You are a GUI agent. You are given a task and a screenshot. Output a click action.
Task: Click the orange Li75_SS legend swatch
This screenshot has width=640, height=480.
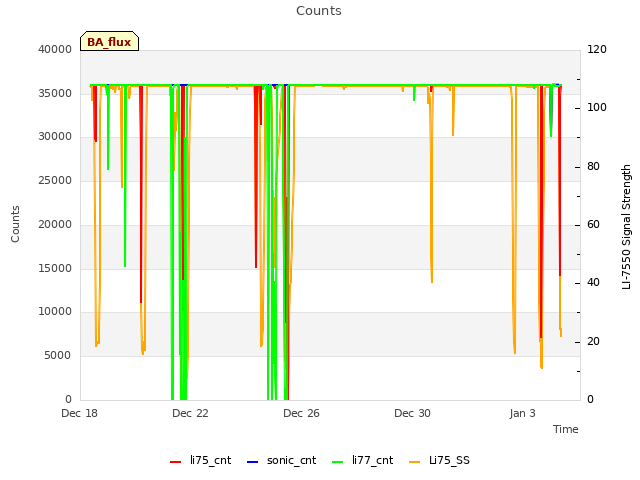pos(414,462)
